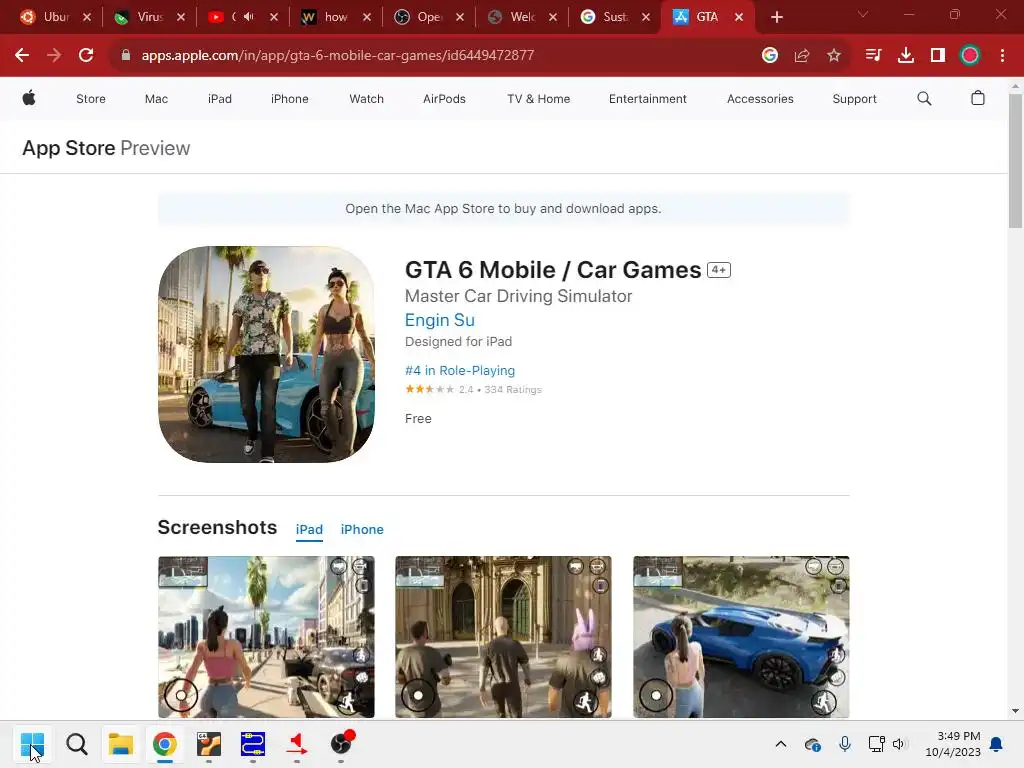The height and width of the screenshot is (768, 1024).
Task: Open Chrome downloads icon
Action: pos(906,56)
